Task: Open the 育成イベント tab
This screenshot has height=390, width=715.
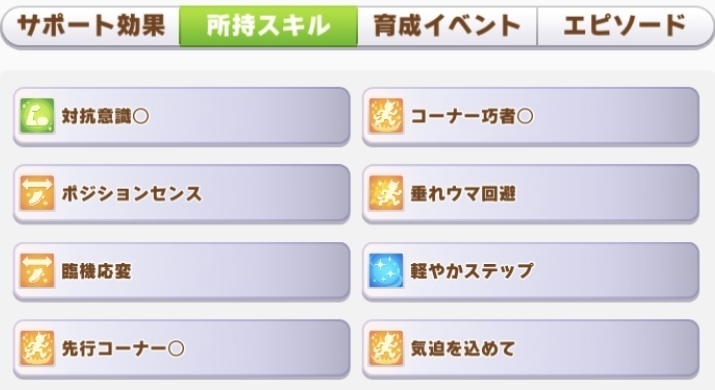Action: (x=447, y=26)
